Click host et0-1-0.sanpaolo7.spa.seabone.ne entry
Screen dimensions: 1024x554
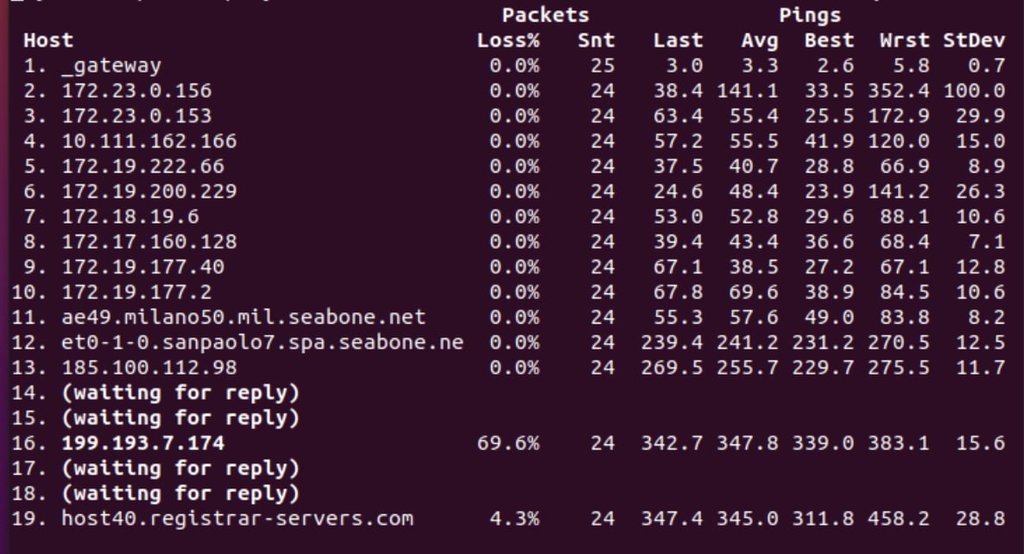click(x=263, y=342)
